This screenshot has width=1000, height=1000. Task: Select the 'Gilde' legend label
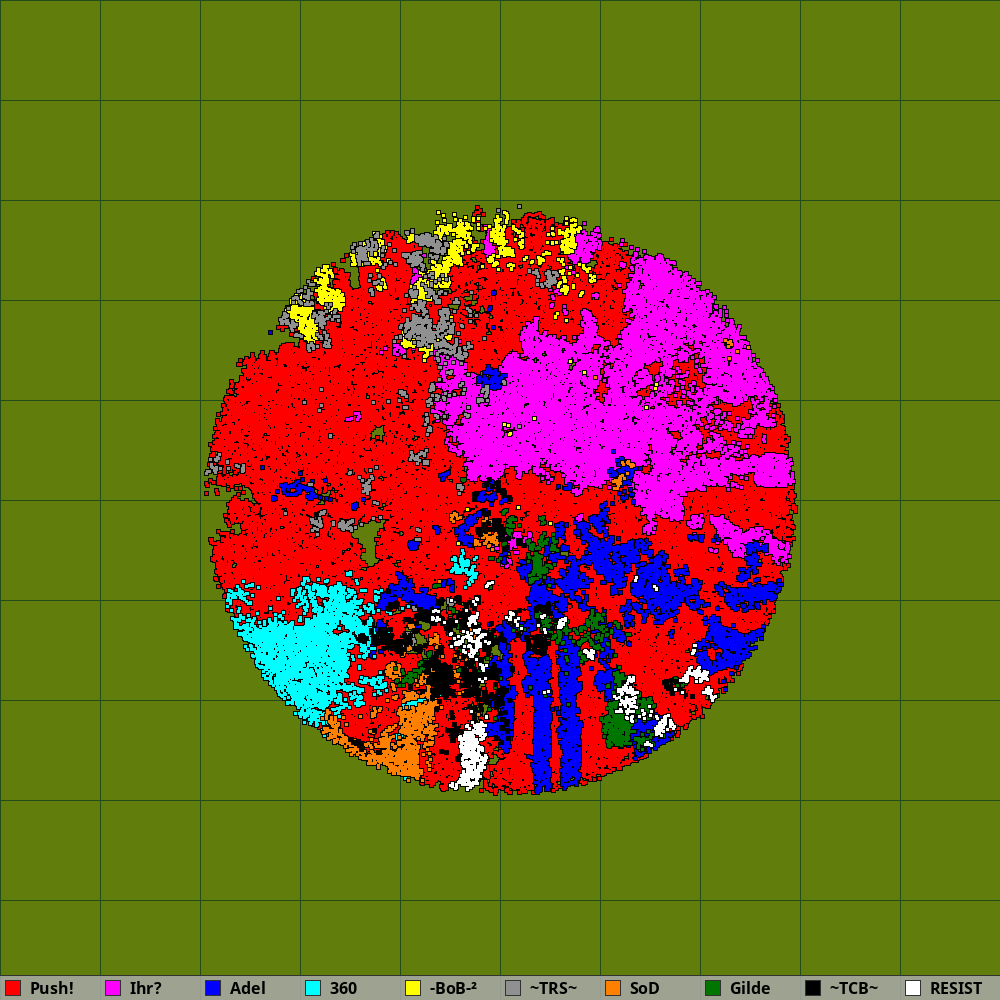click(x=750, y=988)
